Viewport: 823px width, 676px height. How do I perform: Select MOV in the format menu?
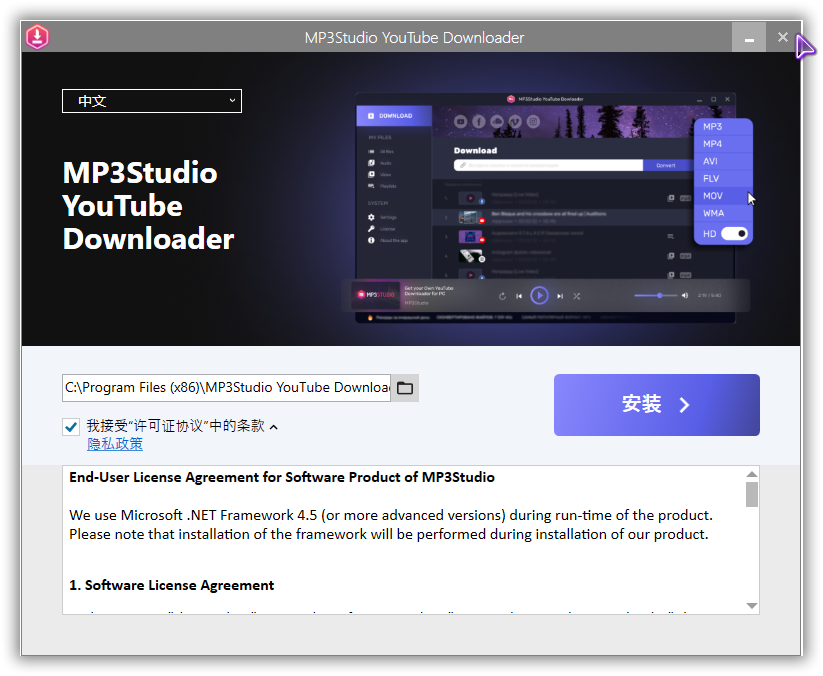tap(713, 196)
